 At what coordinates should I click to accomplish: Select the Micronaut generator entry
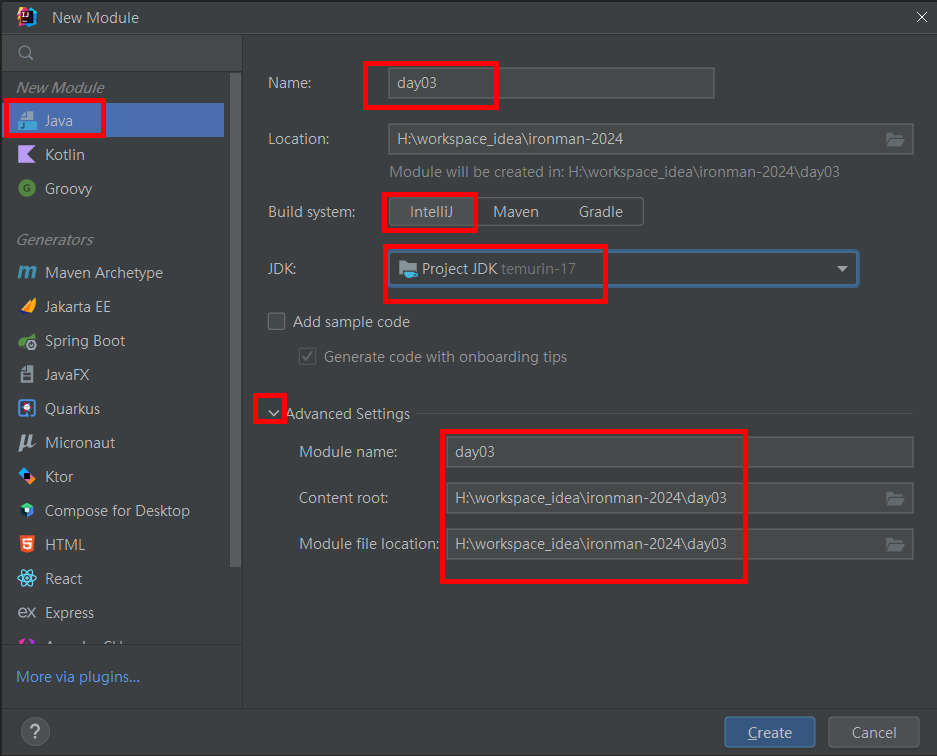[78, 443]
